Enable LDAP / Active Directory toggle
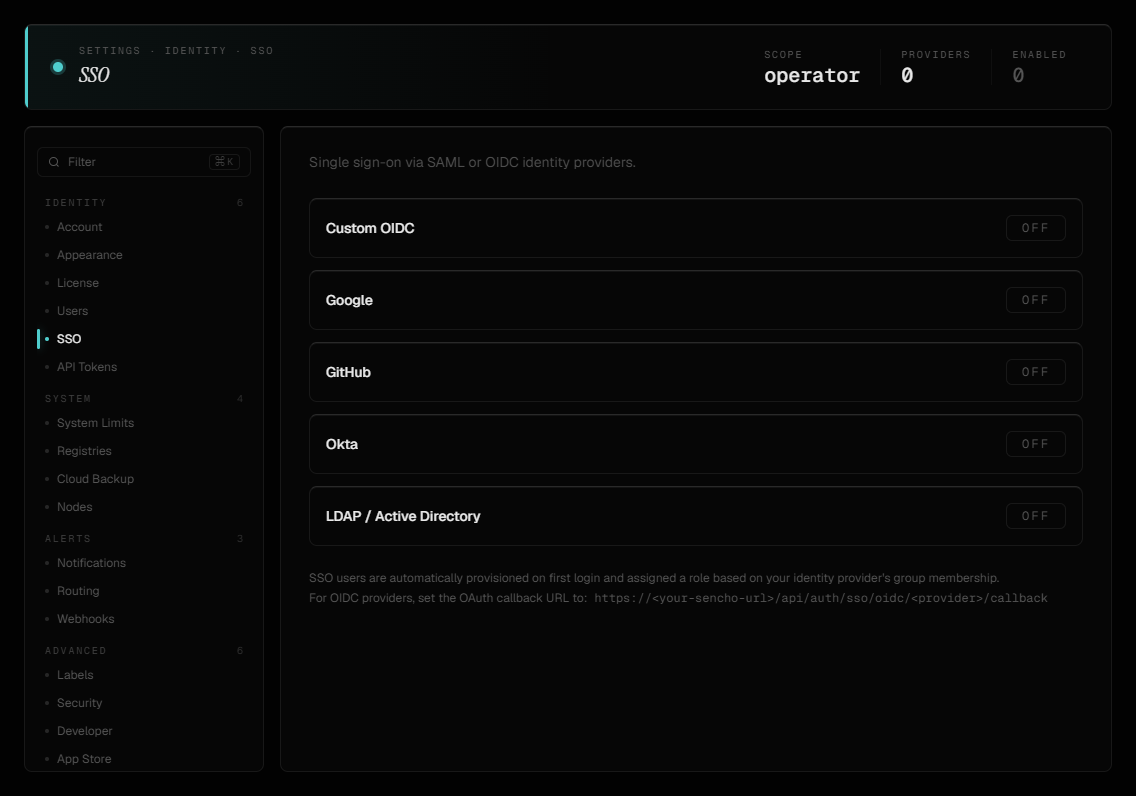The height and width of the screenshot is (796, 1136). pos(1035,516)
